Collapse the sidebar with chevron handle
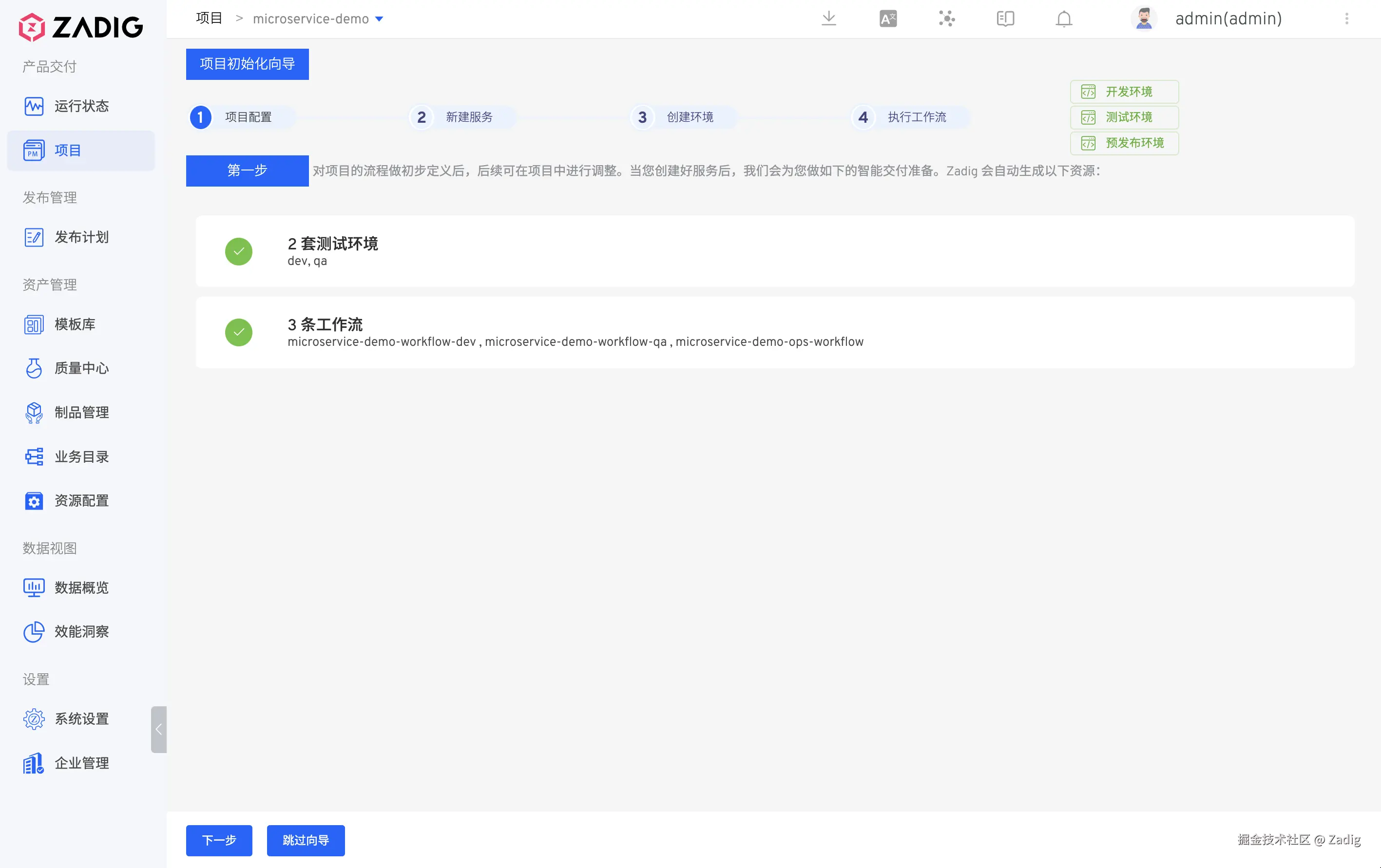This screenshot has width=1381, height=868. coord(159,729)
